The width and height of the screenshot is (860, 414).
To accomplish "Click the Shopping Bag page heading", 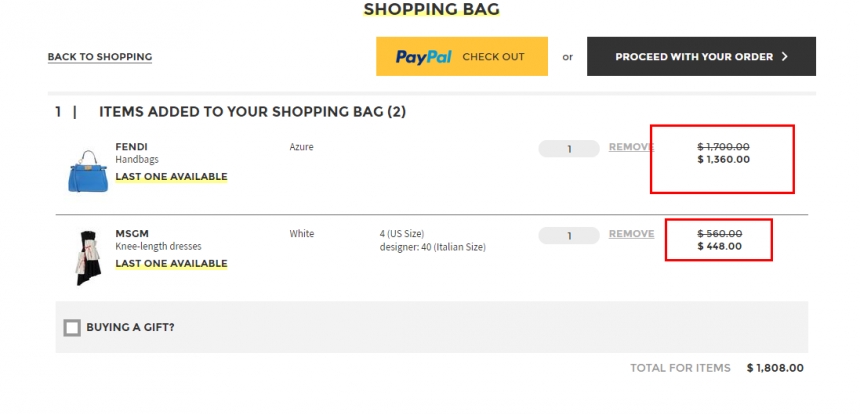I will pyautogui.click(x=432, y=9).
